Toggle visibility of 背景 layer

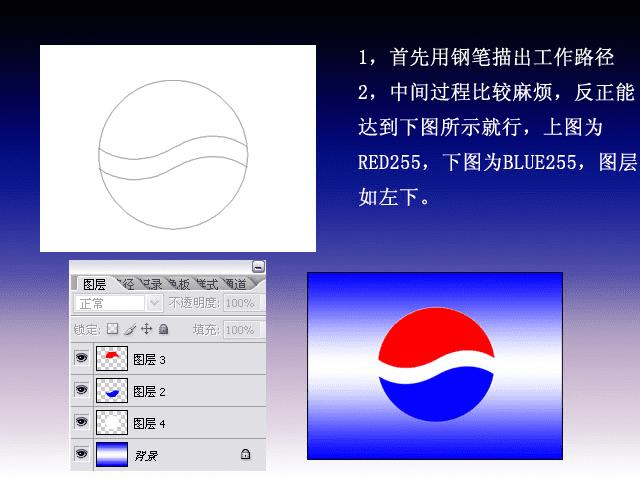[x=82, y=453]
